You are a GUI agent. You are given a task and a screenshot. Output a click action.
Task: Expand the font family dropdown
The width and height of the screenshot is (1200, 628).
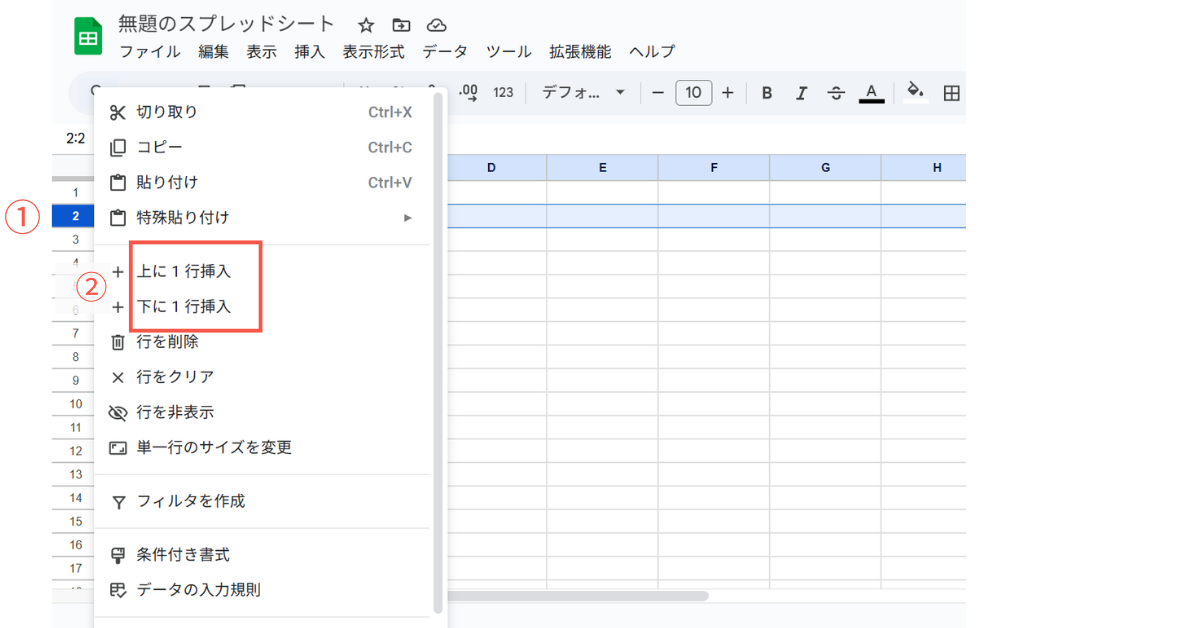click(x=583, y=93)
